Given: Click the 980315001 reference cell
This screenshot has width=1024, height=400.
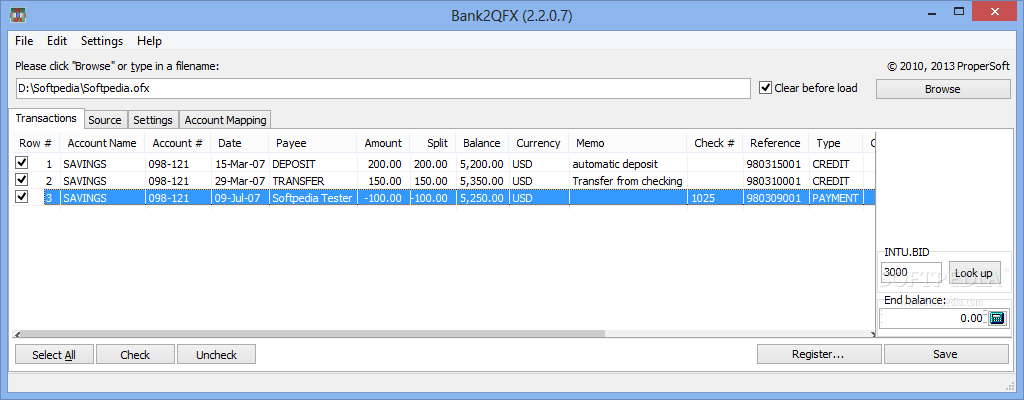Looking at the screenshot, I should point(775,163).
